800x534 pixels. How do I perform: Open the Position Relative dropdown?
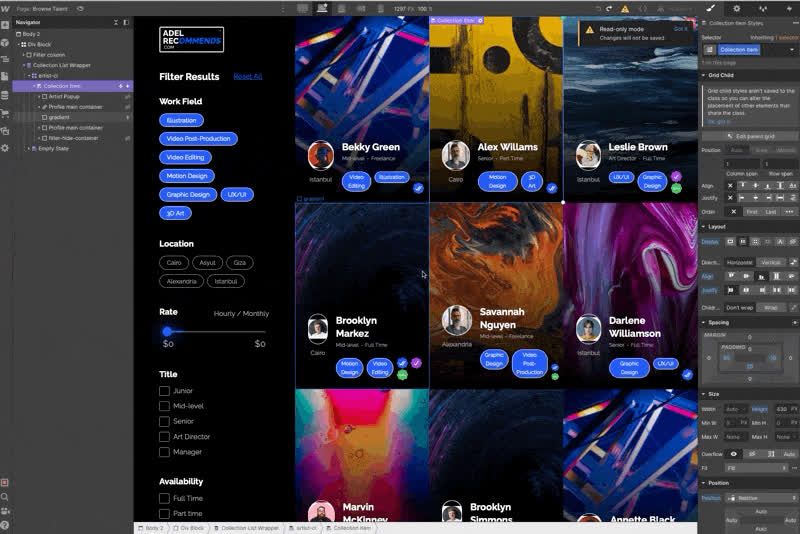[x=760, y=497]
